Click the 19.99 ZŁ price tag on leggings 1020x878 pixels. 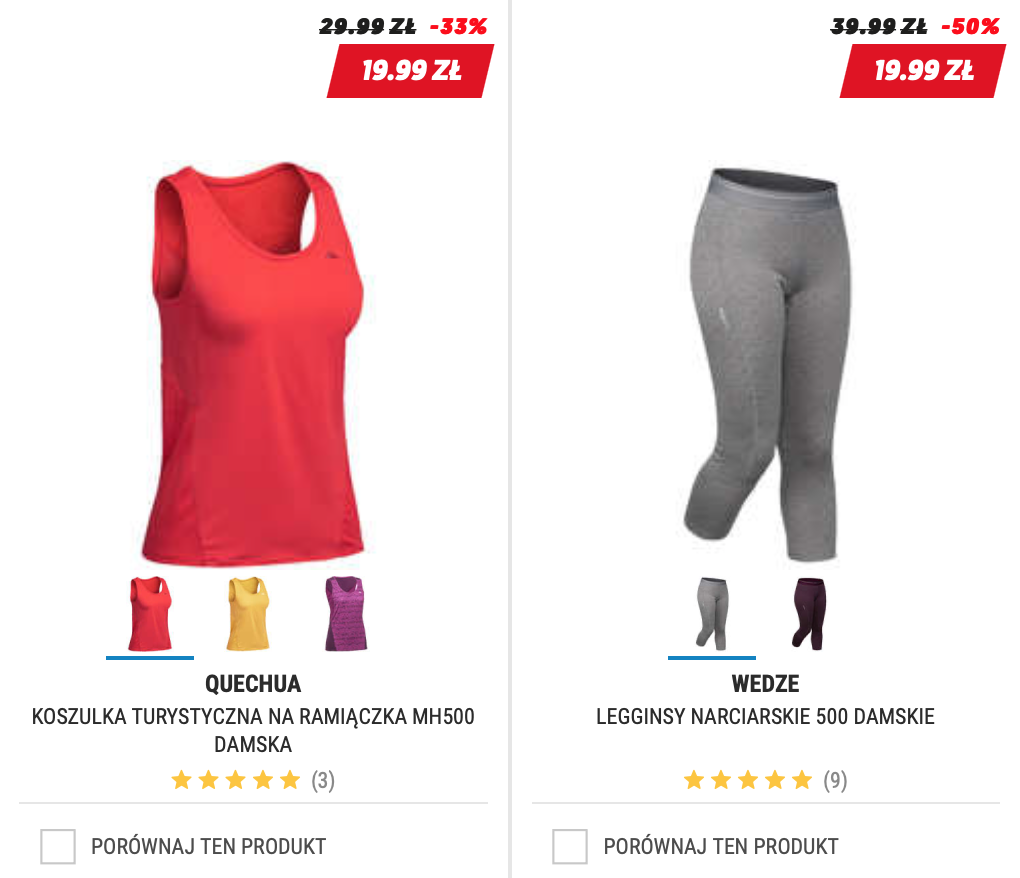[x=923, y=71]
